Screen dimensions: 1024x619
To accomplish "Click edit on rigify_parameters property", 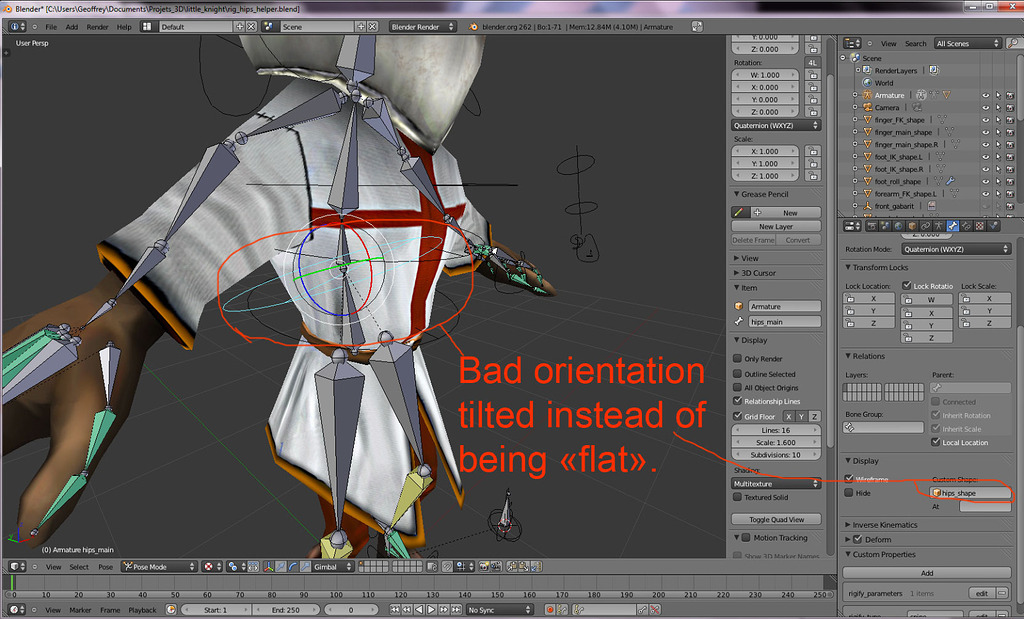I will 982,593.
